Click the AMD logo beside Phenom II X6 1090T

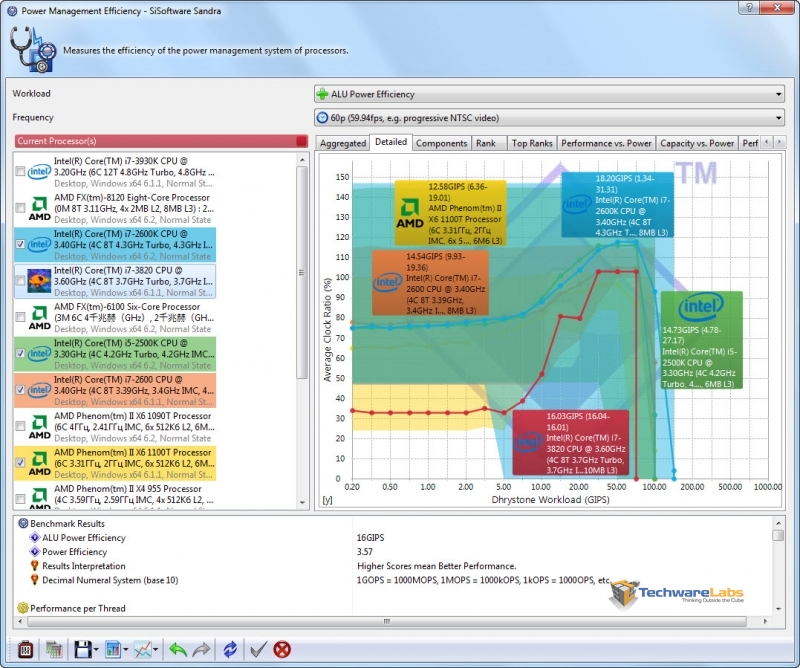[39, 427]
